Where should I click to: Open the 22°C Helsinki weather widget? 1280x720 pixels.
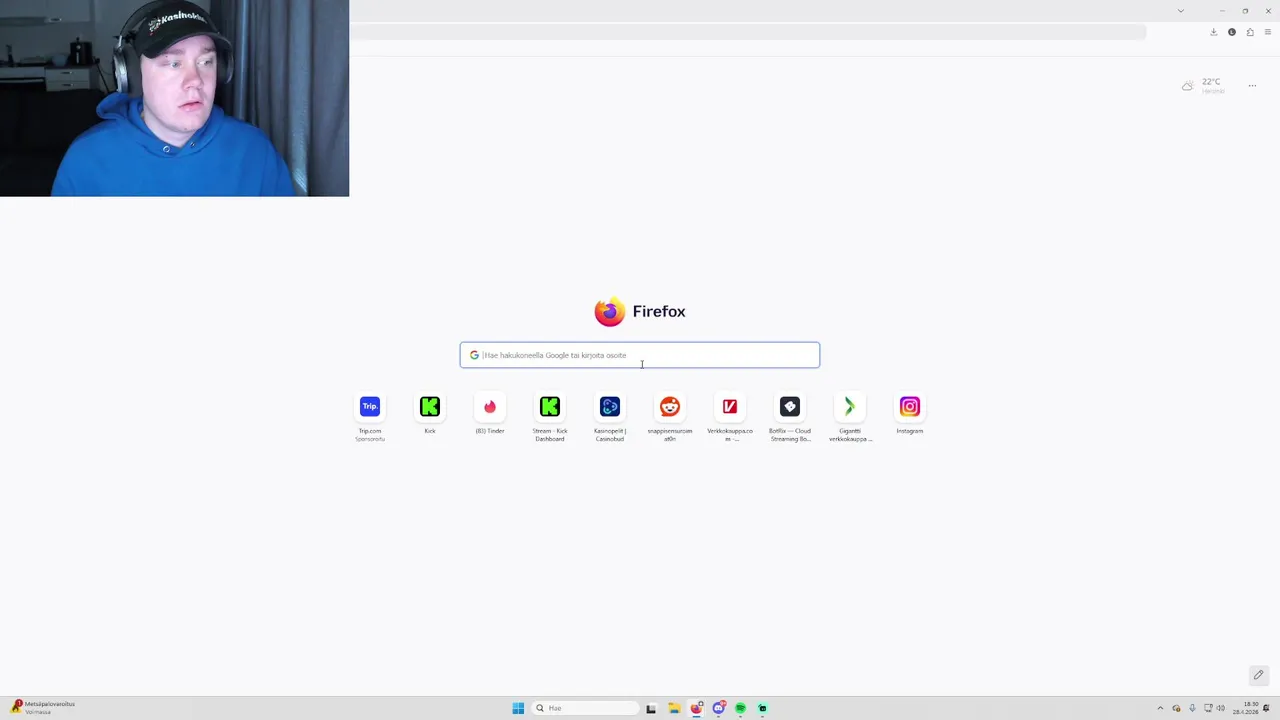click(x=1203, y=86)
